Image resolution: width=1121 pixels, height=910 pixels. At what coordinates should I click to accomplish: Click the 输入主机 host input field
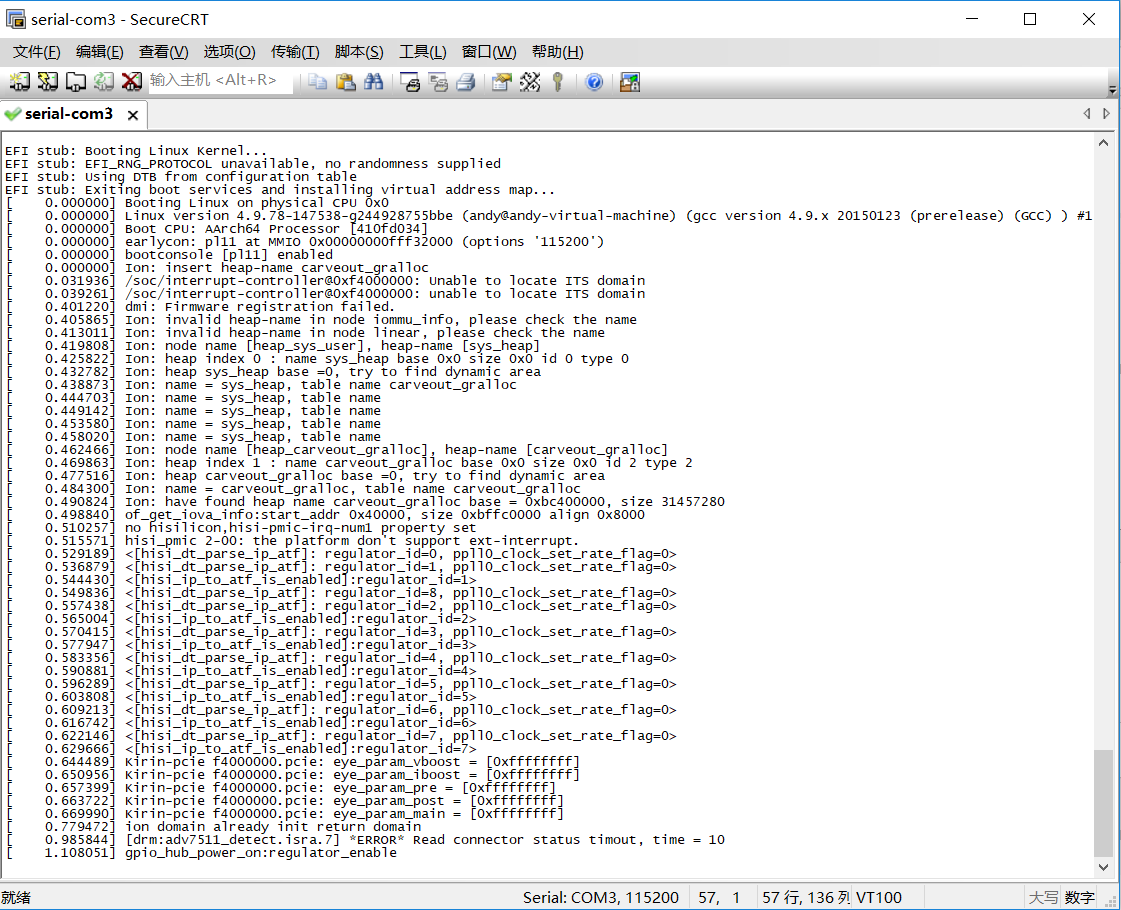point(220,80)
